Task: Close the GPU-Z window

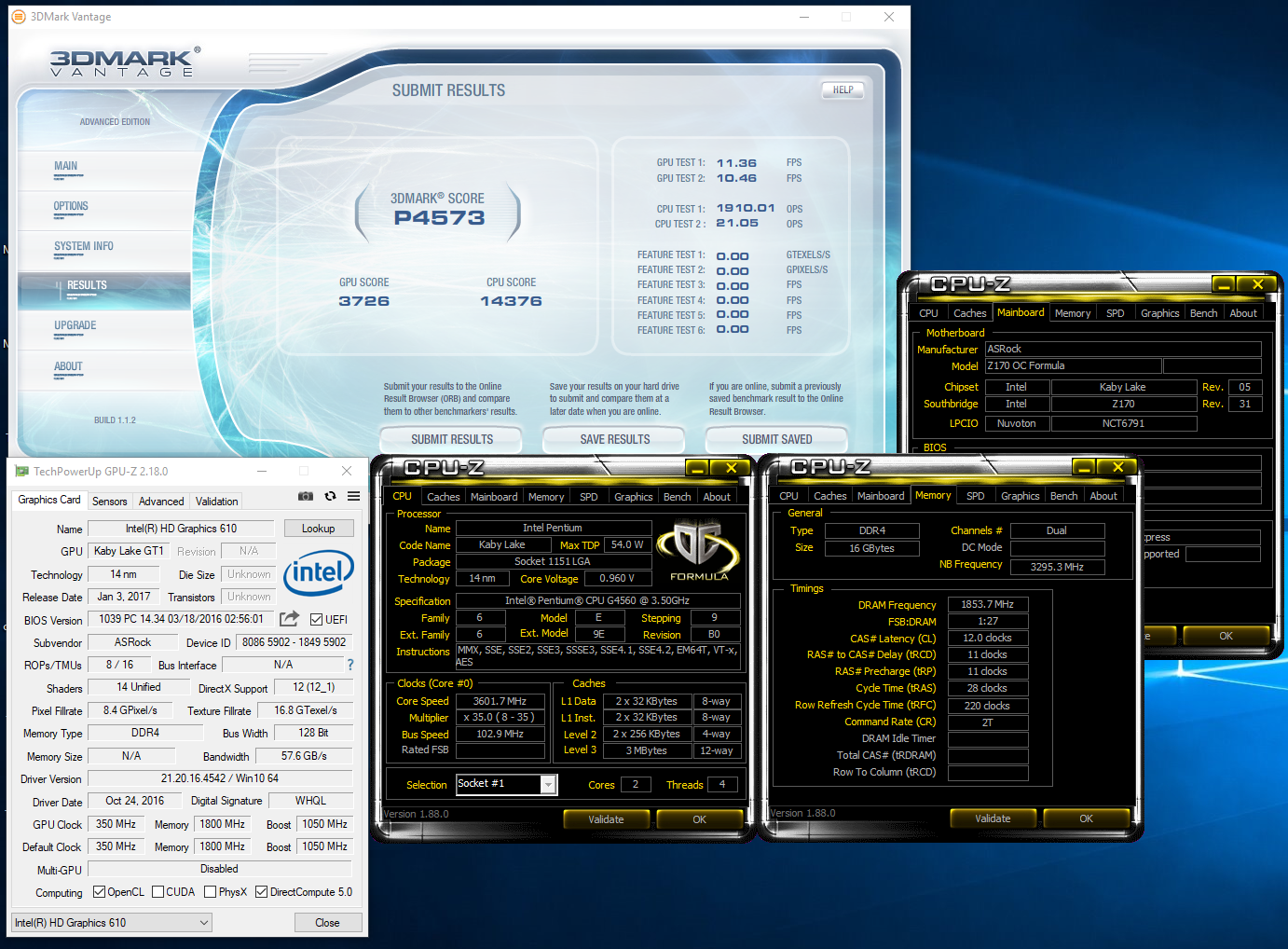Action: (347, 472)
